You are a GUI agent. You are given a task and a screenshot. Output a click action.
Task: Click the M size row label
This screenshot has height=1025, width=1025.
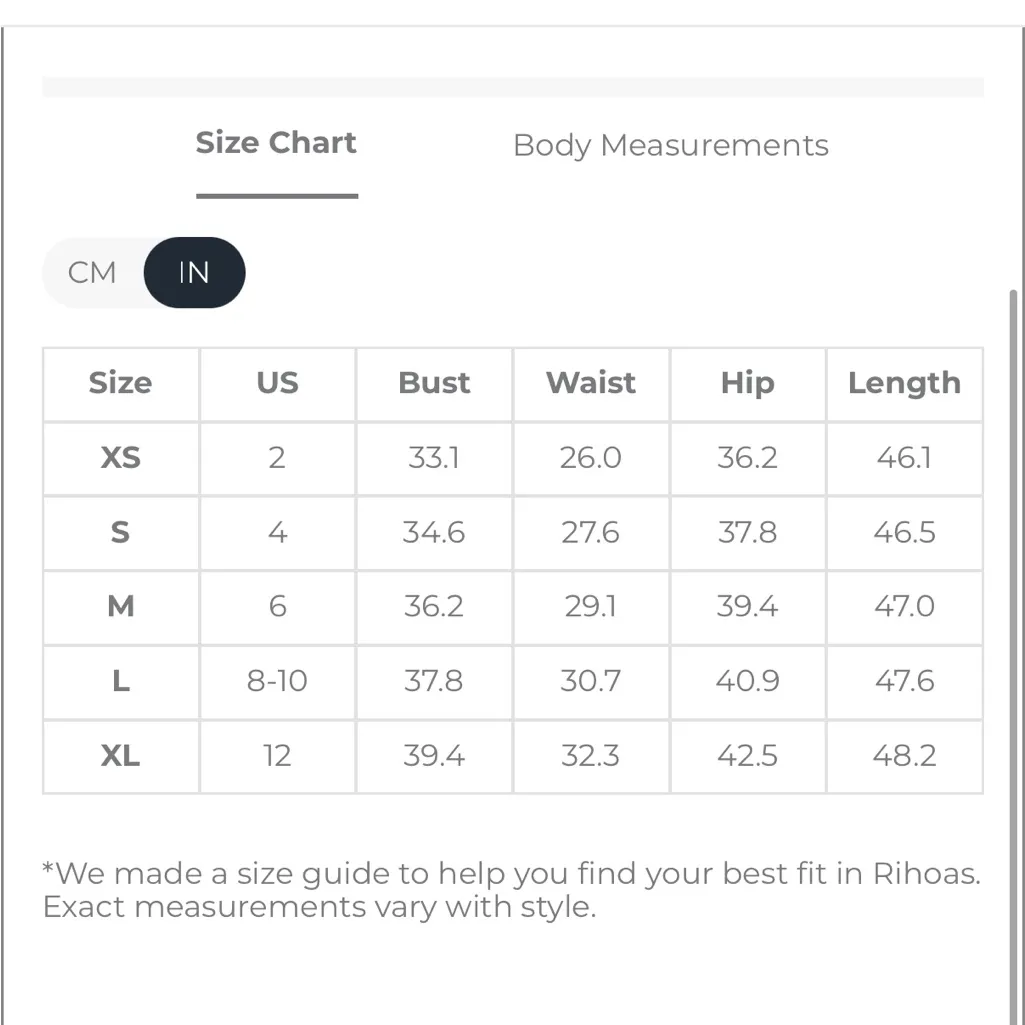pos(120,607)
